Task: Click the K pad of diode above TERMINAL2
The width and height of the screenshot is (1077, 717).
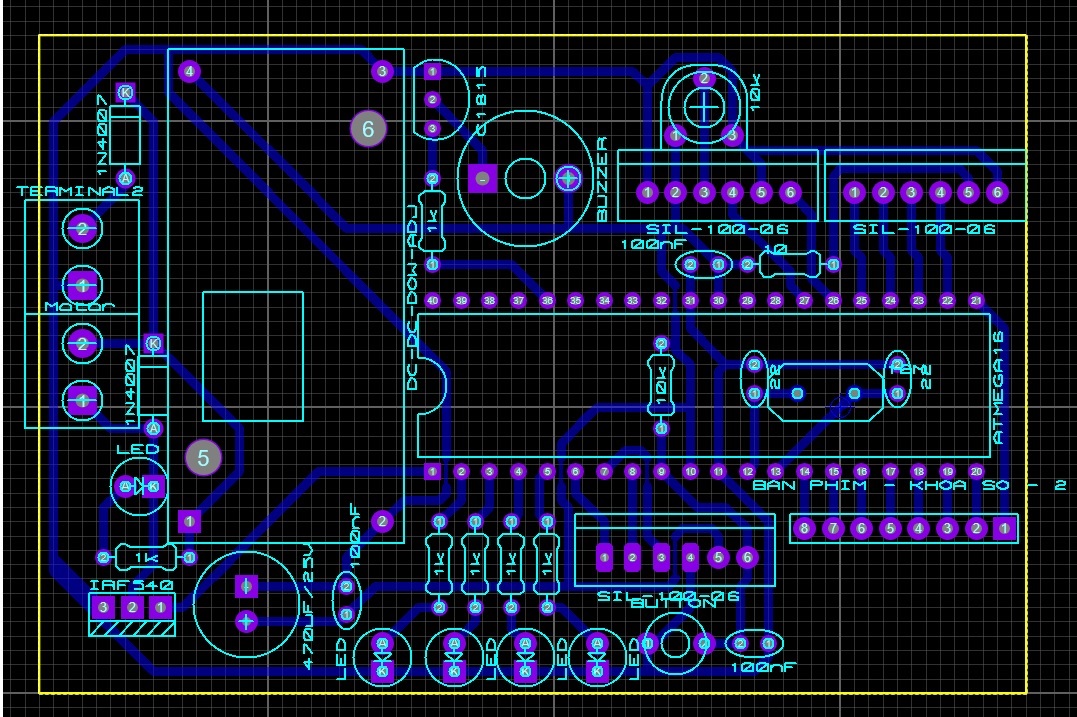Action: click(x=125, y=92)
